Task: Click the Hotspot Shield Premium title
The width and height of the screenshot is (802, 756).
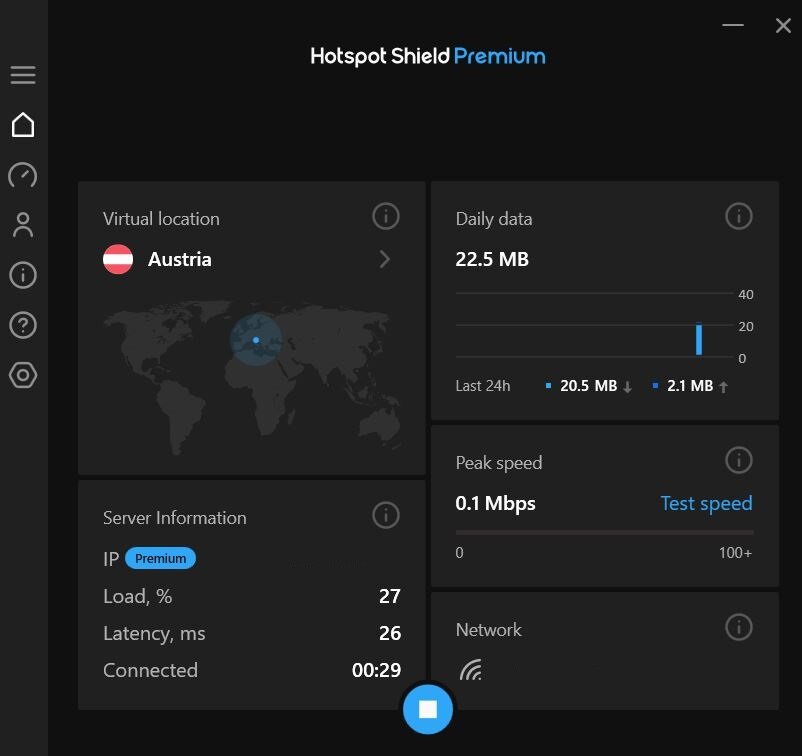Action: [428, 56]
